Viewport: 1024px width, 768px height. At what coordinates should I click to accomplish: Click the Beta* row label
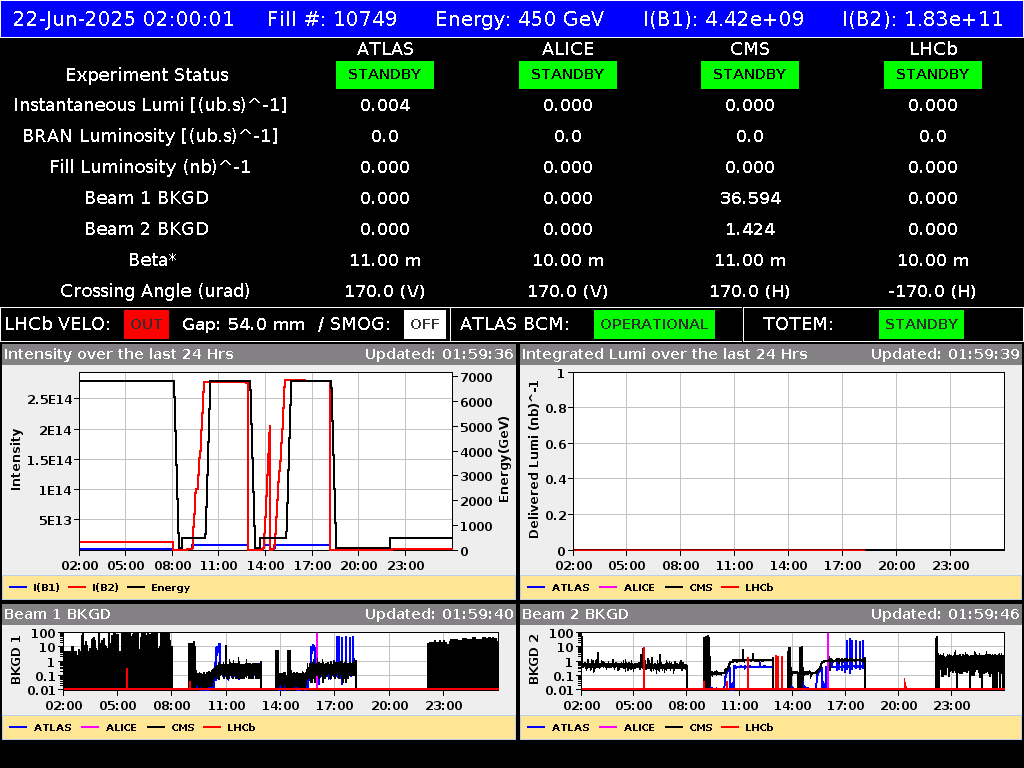tap(153, 260)
